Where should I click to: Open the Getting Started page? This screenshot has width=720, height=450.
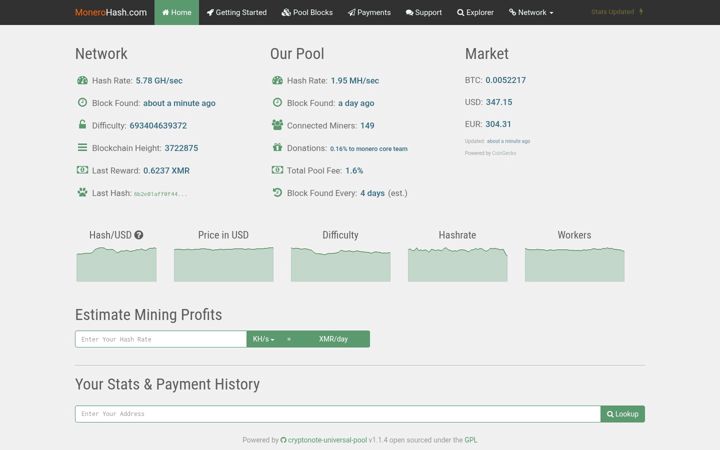point(236,12)
